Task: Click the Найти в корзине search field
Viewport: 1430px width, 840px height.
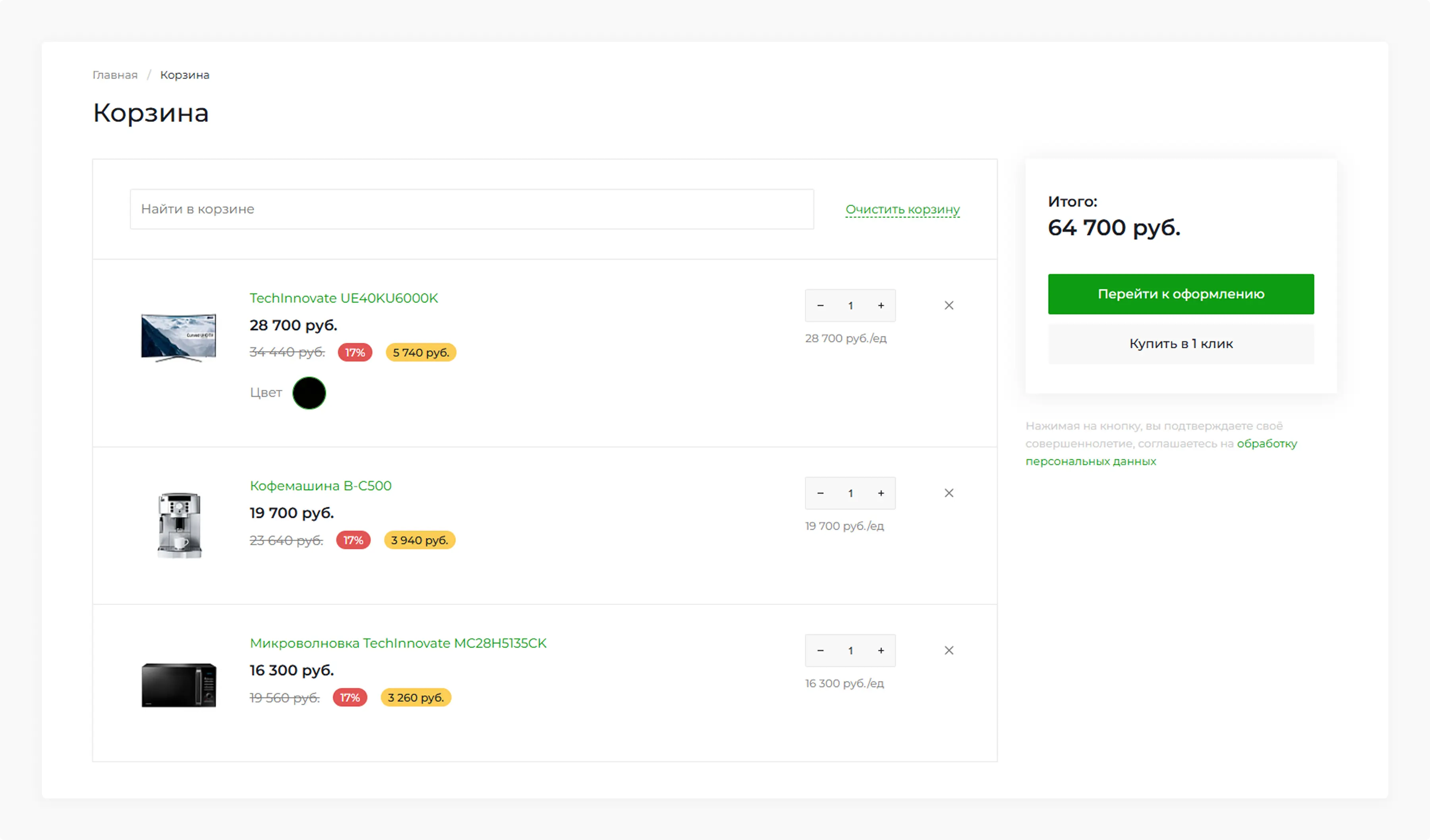Action: [x=471, y=209]
